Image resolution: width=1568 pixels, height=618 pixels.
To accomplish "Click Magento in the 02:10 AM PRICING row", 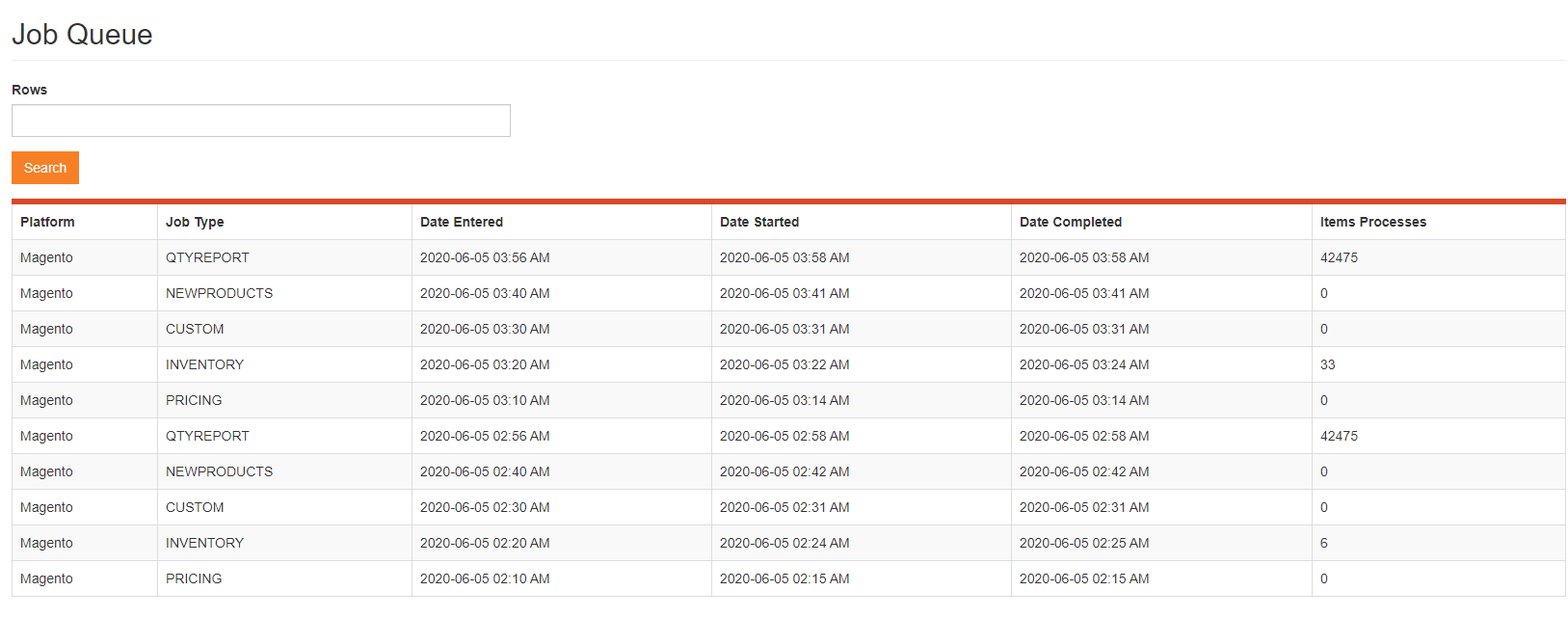I will click(46, 578).
